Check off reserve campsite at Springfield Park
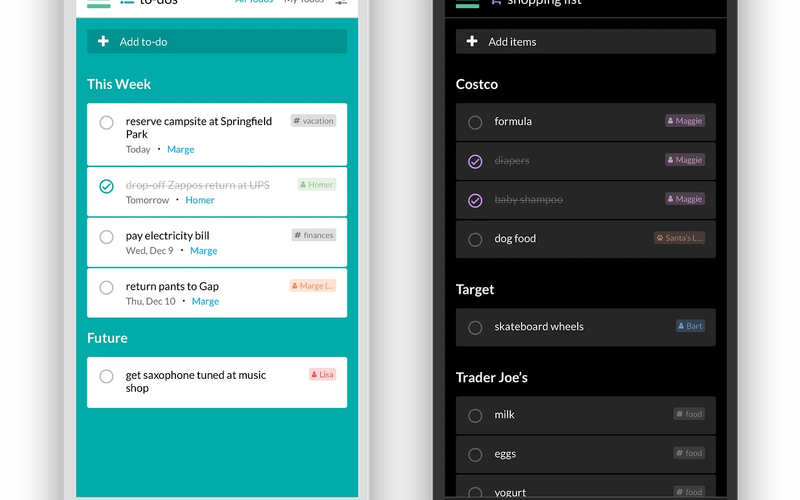The height and width of the screenshot is (500, 800). [x=106, y=122]
